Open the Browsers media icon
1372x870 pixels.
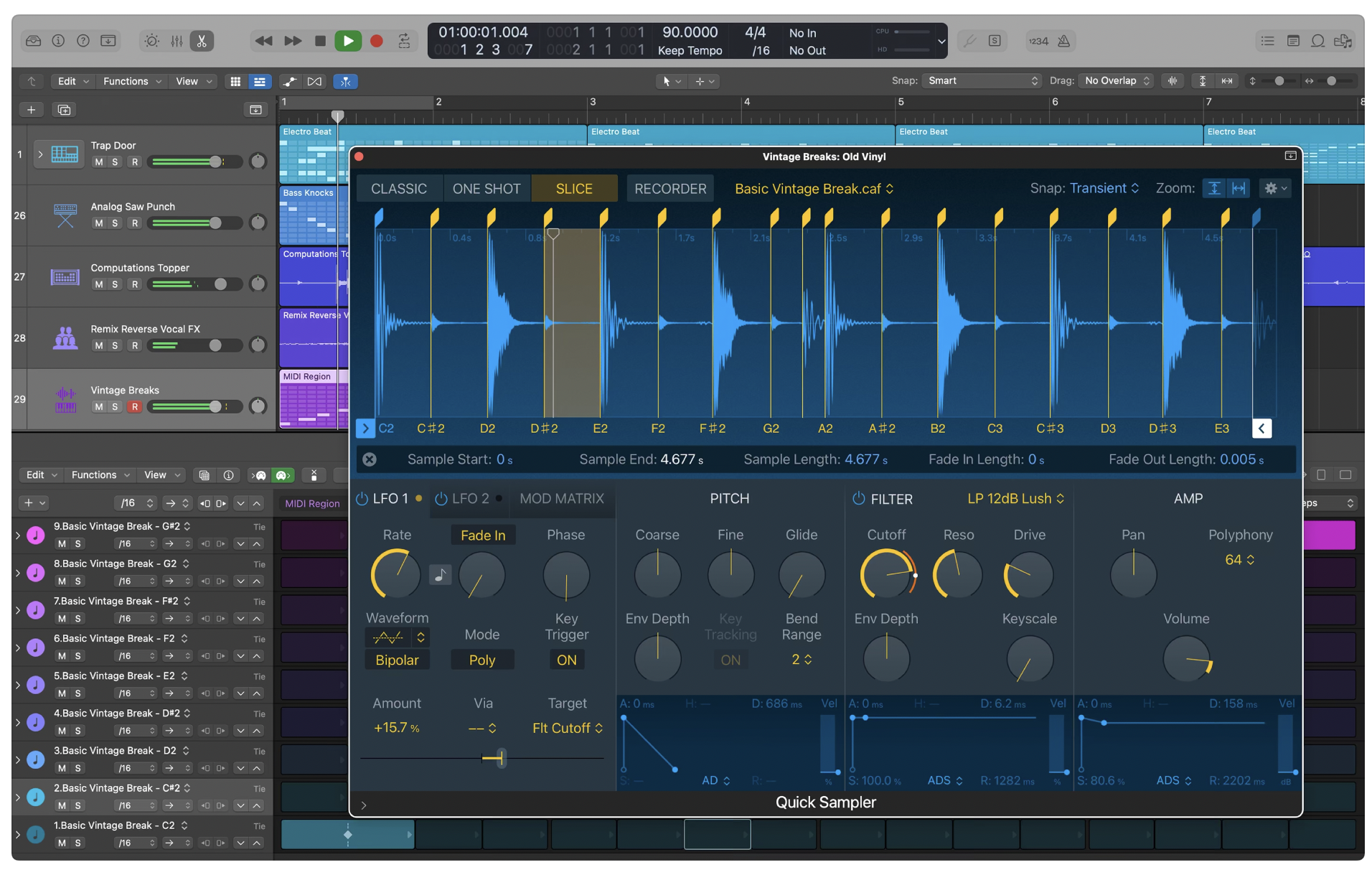[1343, 41]
